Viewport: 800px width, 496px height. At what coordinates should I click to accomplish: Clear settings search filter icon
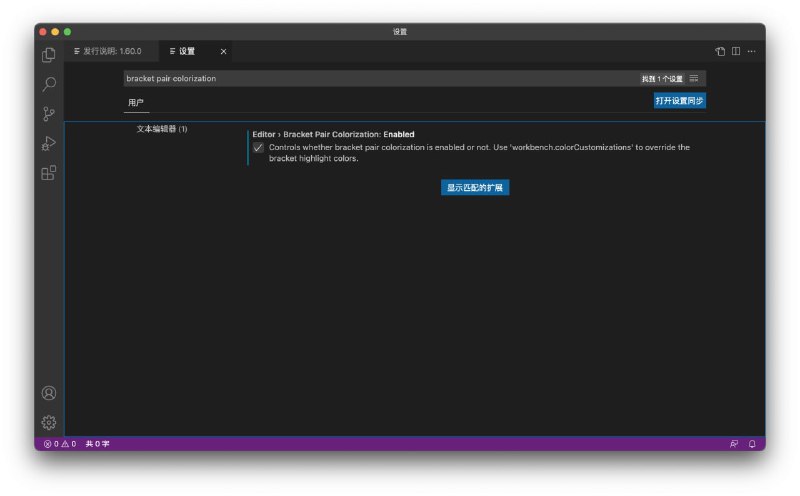pyautogui.click(x=694, y=79)
